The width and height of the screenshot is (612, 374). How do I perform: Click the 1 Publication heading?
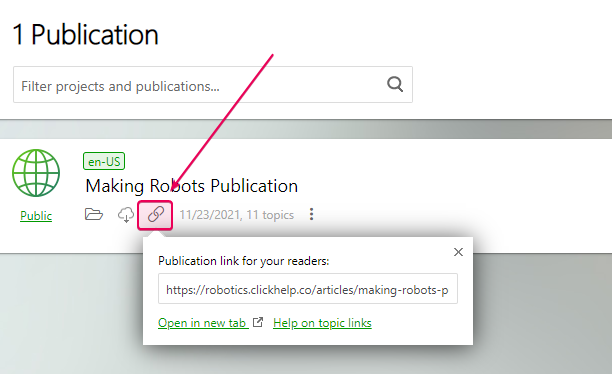(x=85, y=35)
